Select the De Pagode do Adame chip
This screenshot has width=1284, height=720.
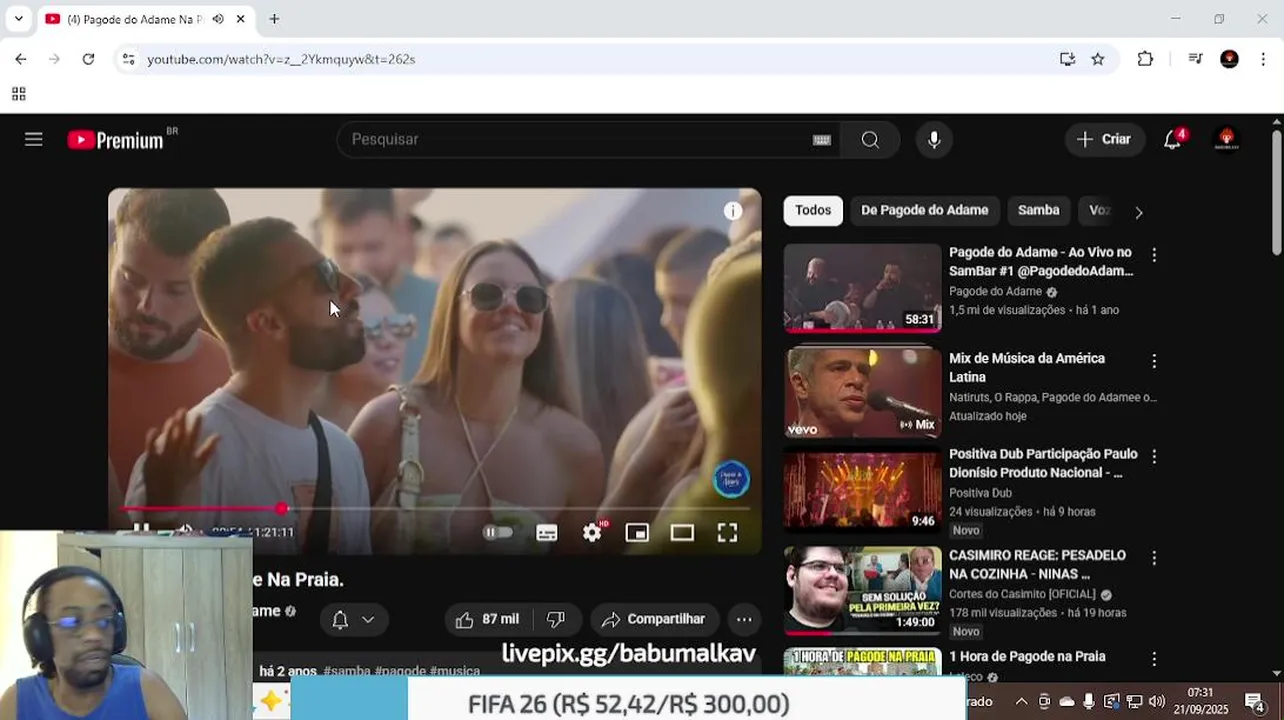point(924,211)
